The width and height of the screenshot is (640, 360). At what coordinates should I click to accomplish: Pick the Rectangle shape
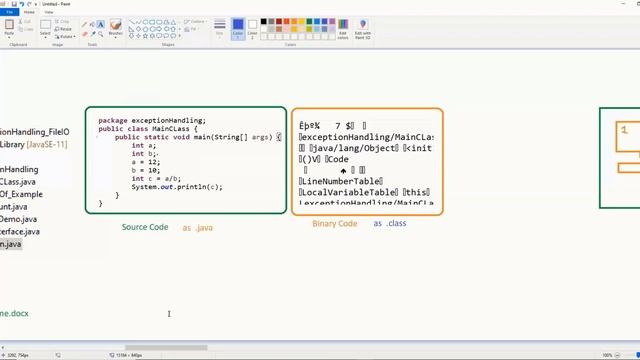[152, 22]
